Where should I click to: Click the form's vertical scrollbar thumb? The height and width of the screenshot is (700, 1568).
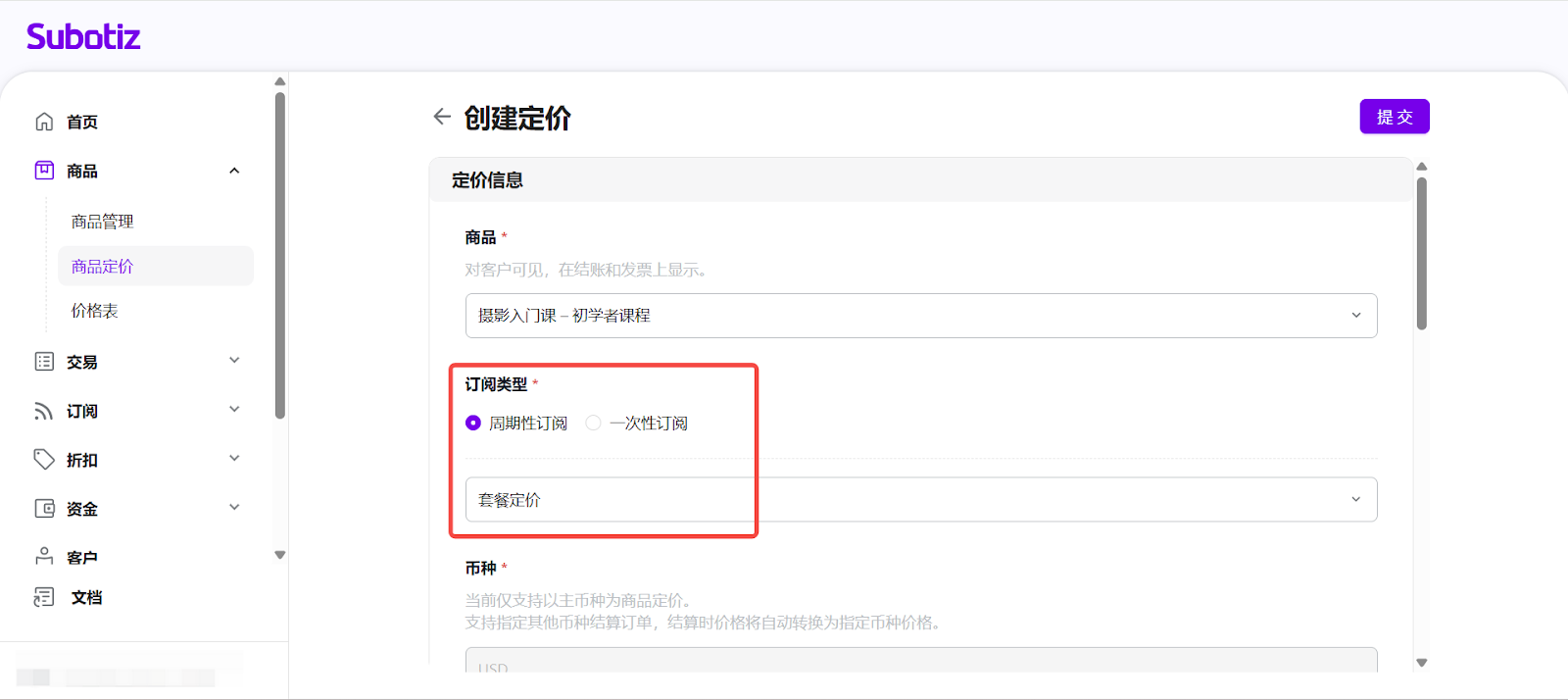[1422, 253]
